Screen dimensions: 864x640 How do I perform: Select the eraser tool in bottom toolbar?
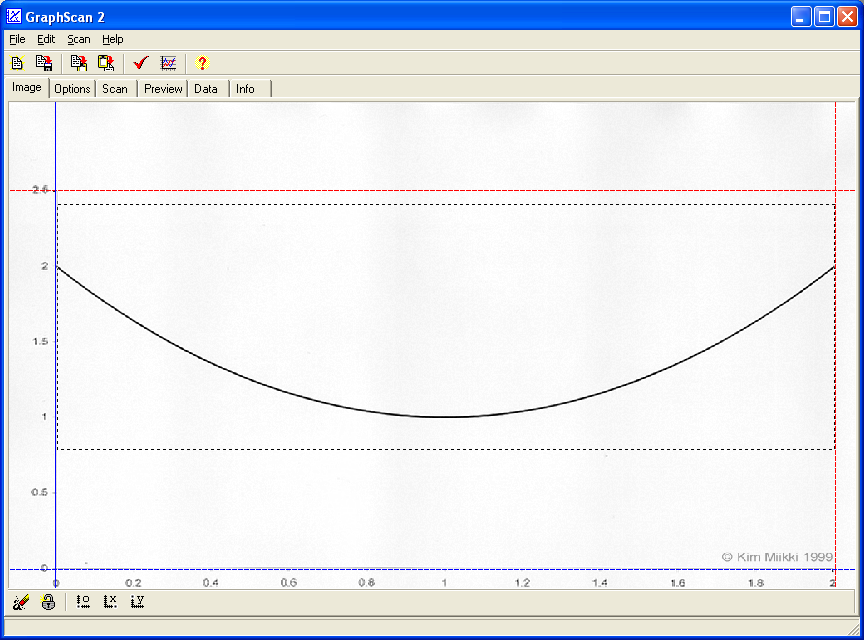pos(21,602)
